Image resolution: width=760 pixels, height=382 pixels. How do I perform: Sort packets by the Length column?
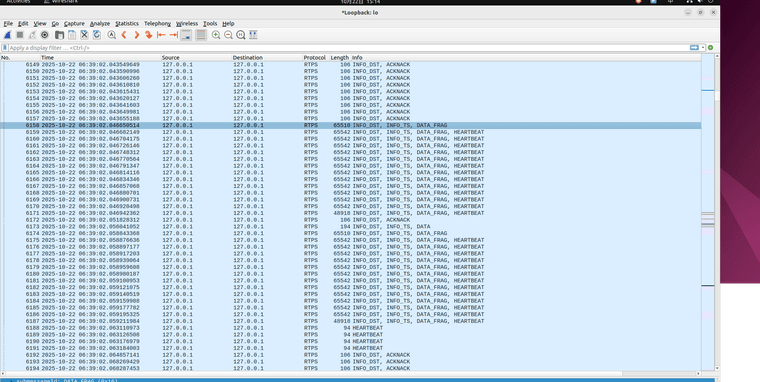[x=340, y=57]
